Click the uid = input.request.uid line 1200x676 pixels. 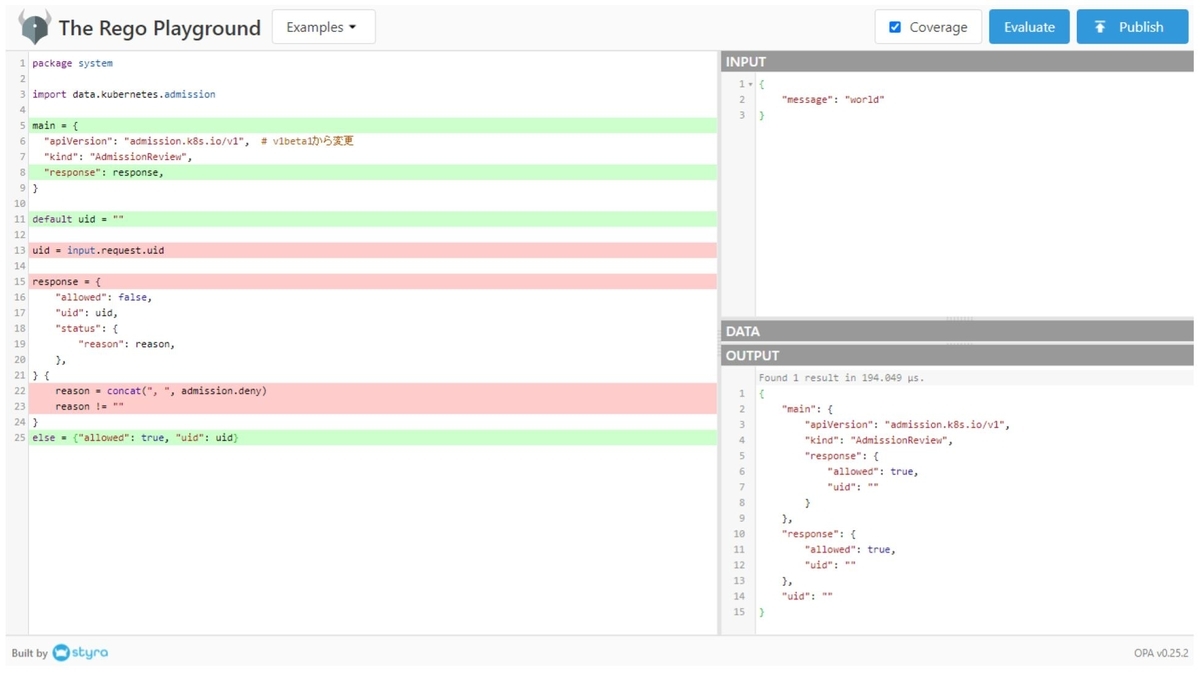pyautogui.click(x=373, y=250)
